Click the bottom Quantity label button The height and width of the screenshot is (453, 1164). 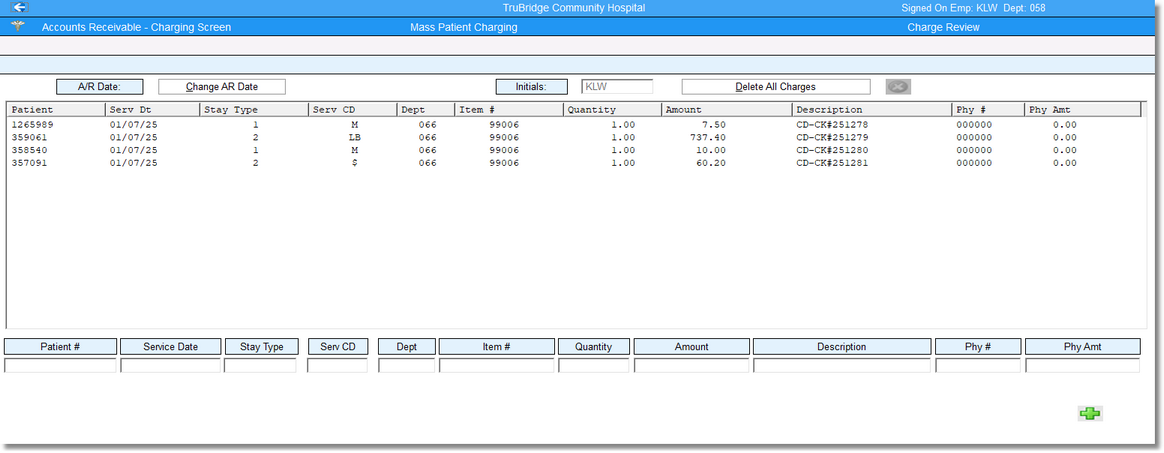click(594, 347)
